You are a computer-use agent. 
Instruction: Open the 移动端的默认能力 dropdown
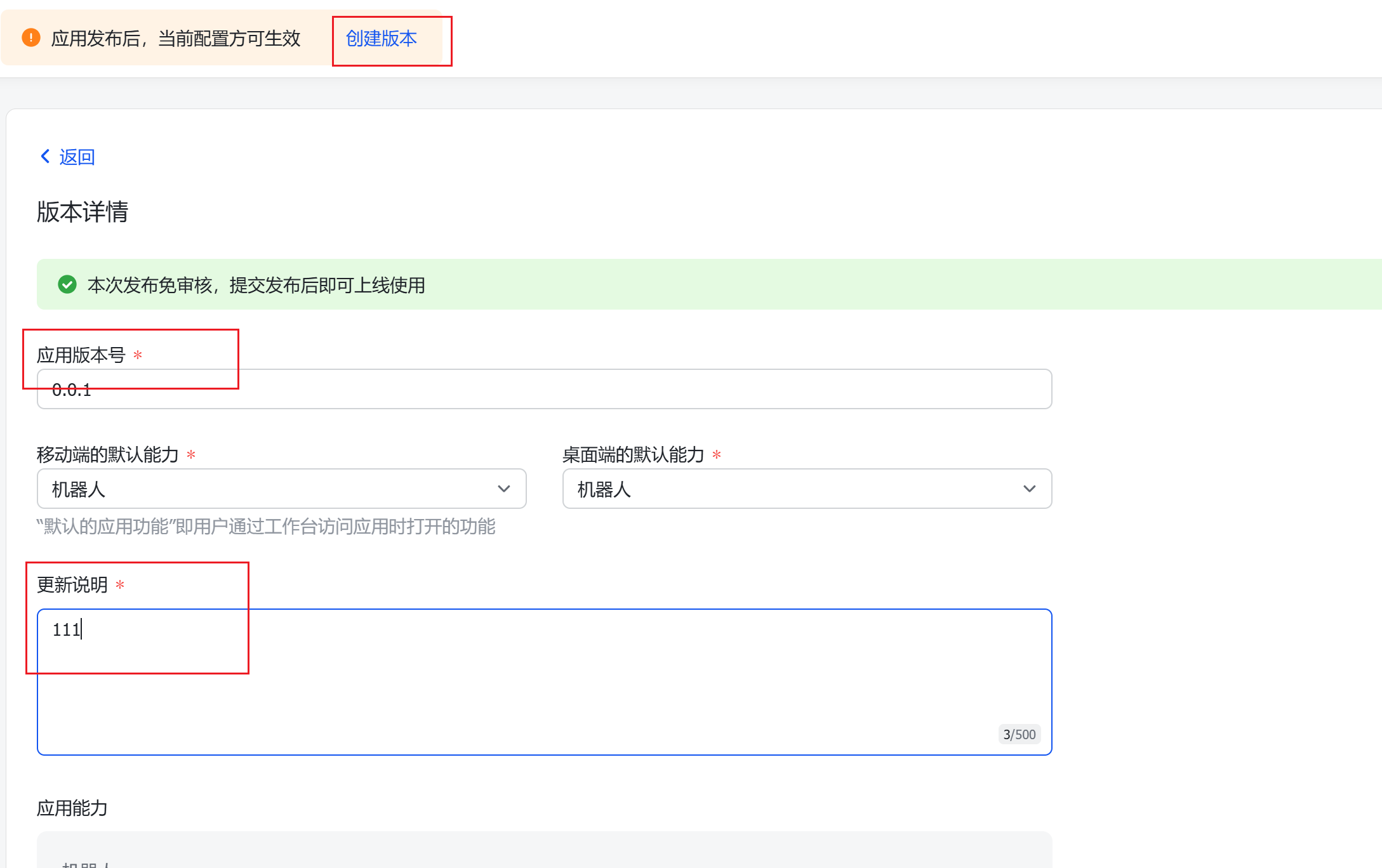[x=503, y=489]
